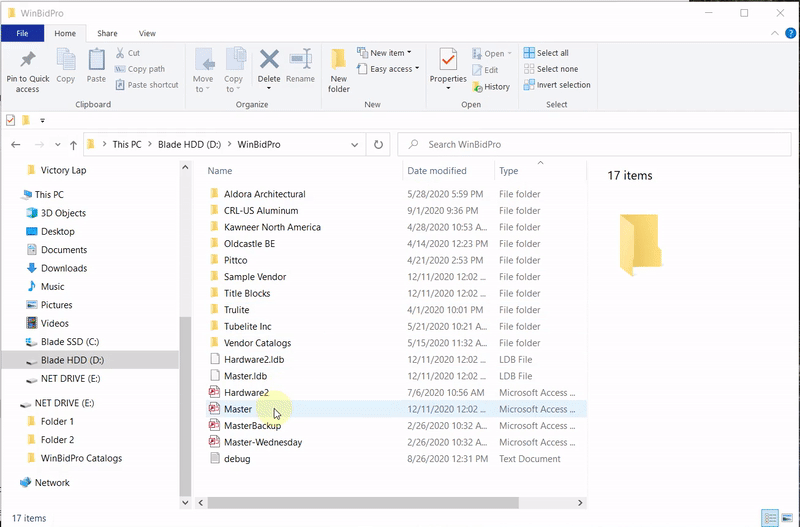
Task: Expand Properties dropdown arrow
Action: 448,88
